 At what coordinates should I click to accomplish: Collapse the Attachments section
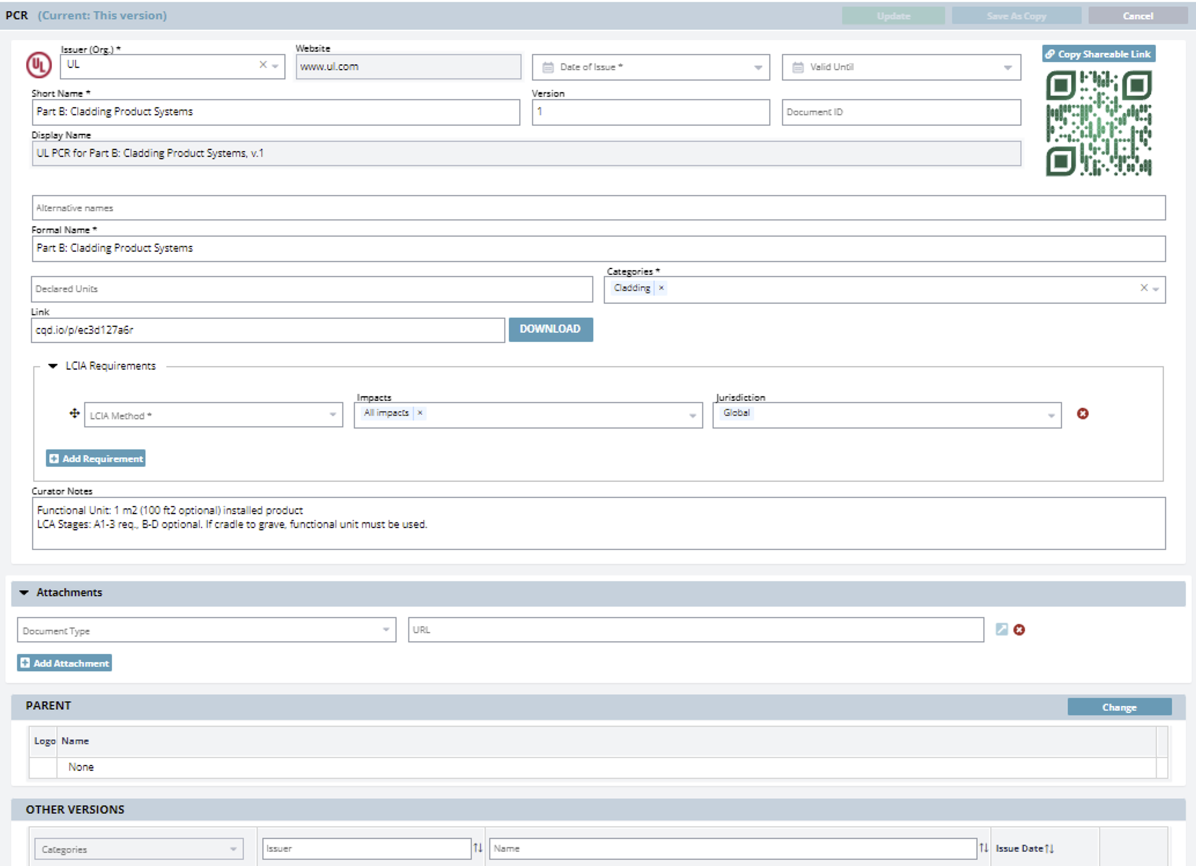(x=25, y=593)
